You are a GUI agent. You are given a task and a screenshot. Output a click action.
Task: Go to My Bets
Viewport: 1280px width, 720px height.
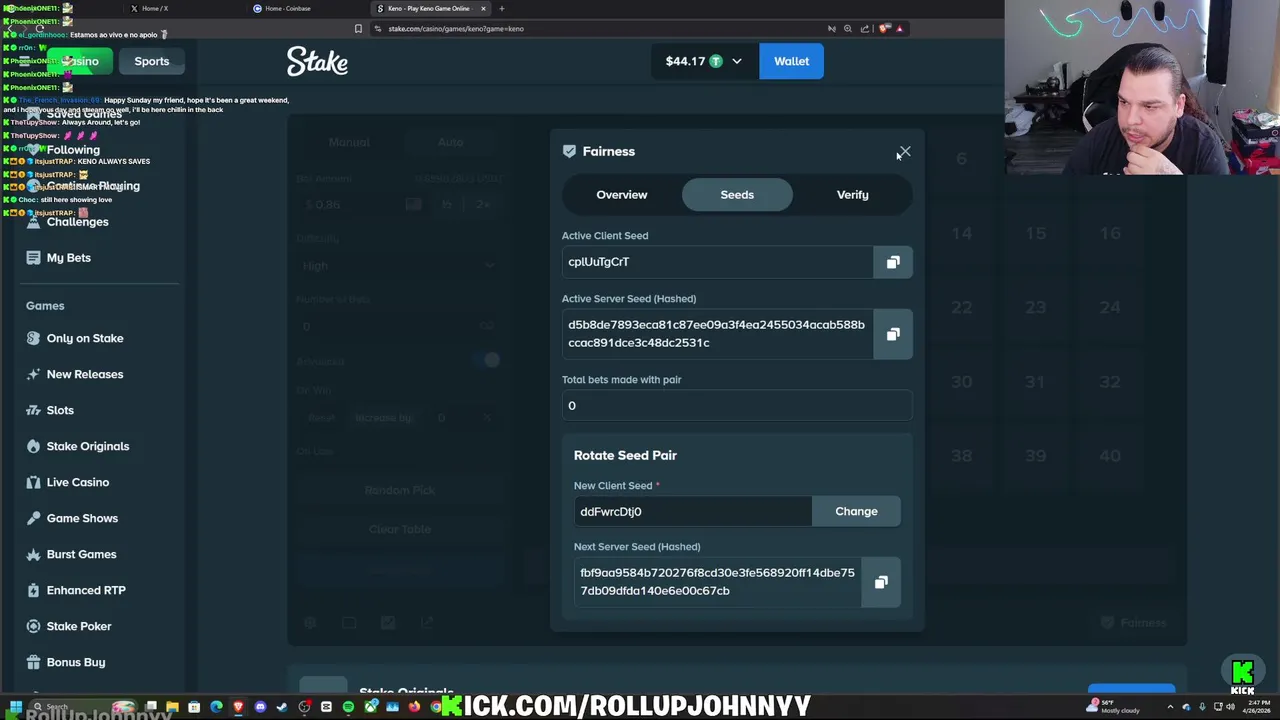[68, 258]
